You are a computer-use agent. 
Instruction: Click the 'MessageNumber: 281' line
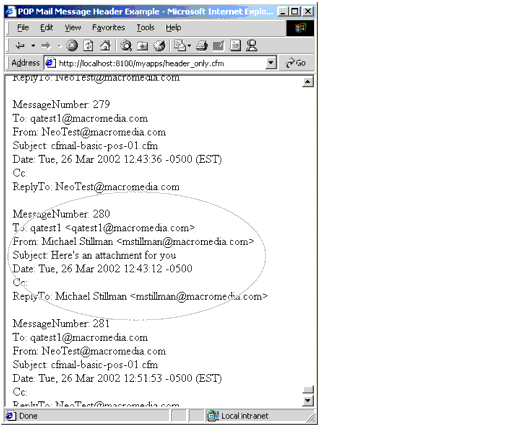tap(61, 324)
